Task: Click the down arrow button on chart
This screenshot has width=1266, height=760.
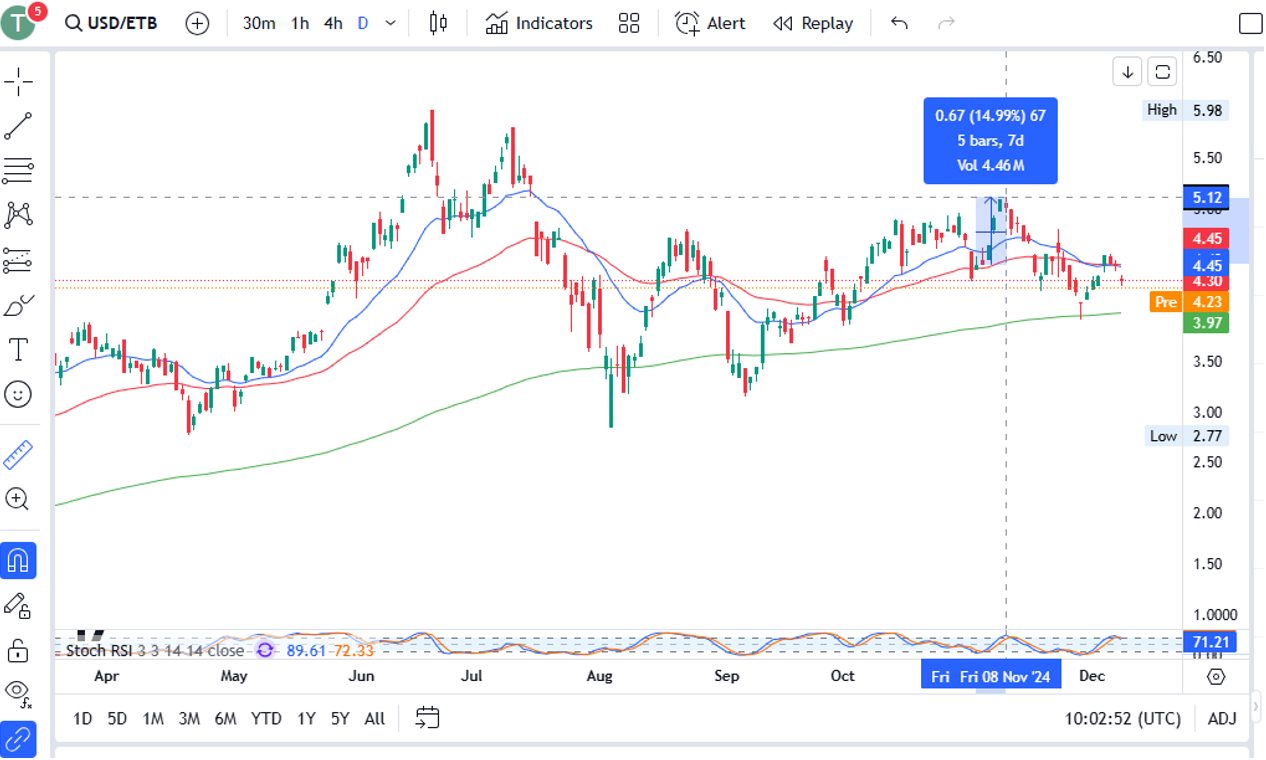Action: tap(1128, 72)
